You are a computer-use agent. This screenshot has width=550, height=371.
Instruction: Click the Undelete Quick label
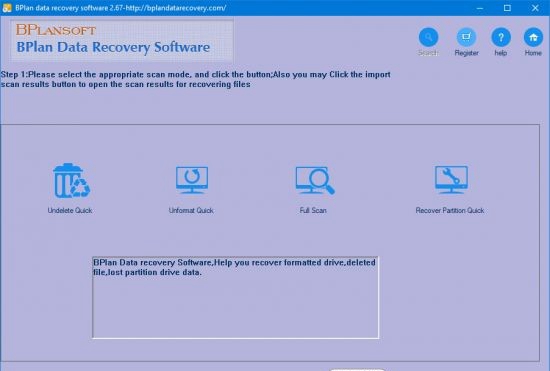pyautogui.click(x=70, y=210)
